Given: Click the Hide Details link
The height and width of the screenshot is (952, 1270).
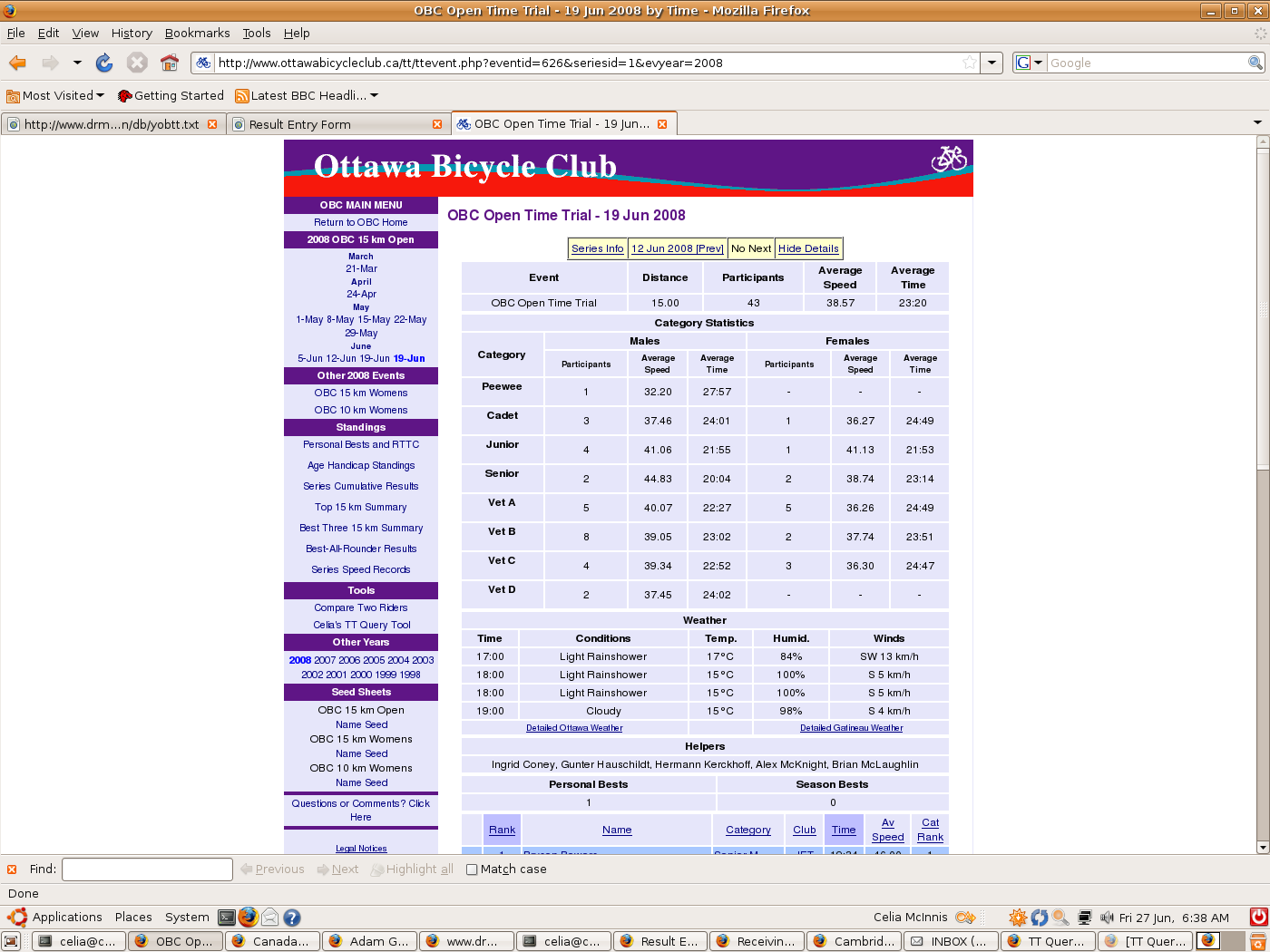Looking at the screenshot, I should 808,248.
